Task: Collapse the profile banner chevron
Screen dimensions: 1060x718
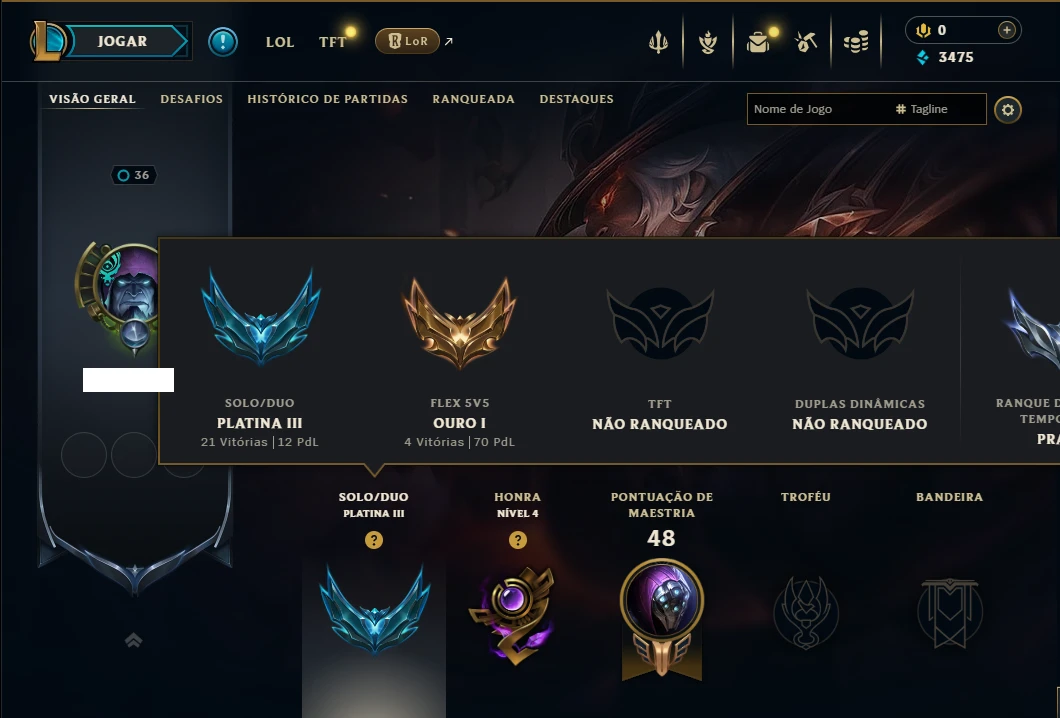Action: 133,640
